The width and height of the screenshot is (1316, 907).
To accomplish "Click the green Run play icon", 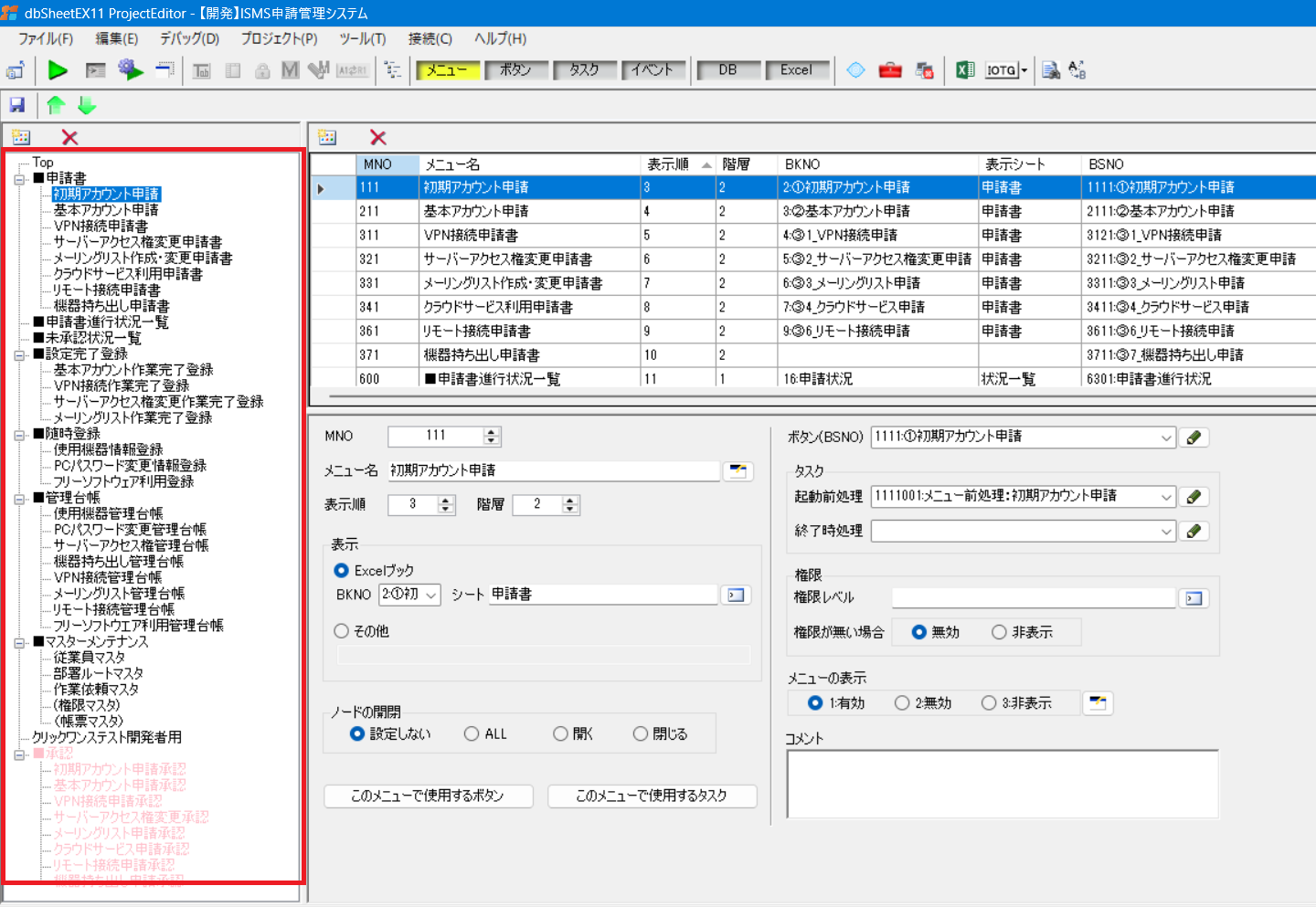I will point(58,70).
